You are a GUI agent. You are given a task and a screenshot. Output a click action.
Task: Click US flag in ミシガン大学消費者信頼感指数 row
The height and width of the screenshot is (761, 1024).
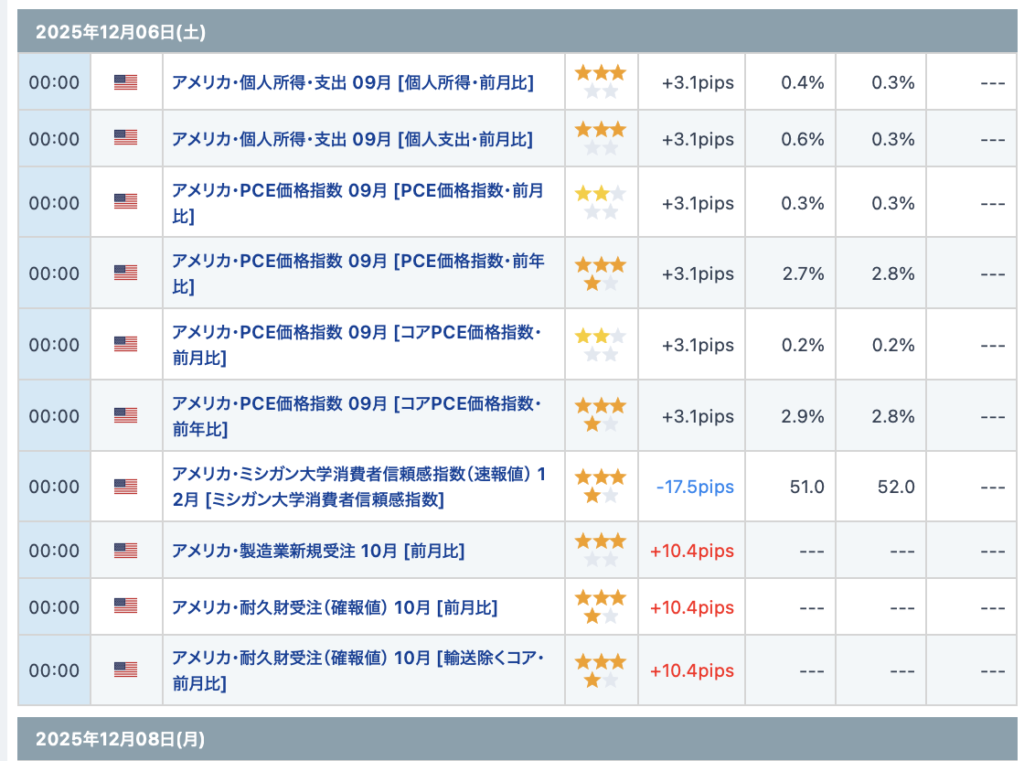(x=125, y=487)
